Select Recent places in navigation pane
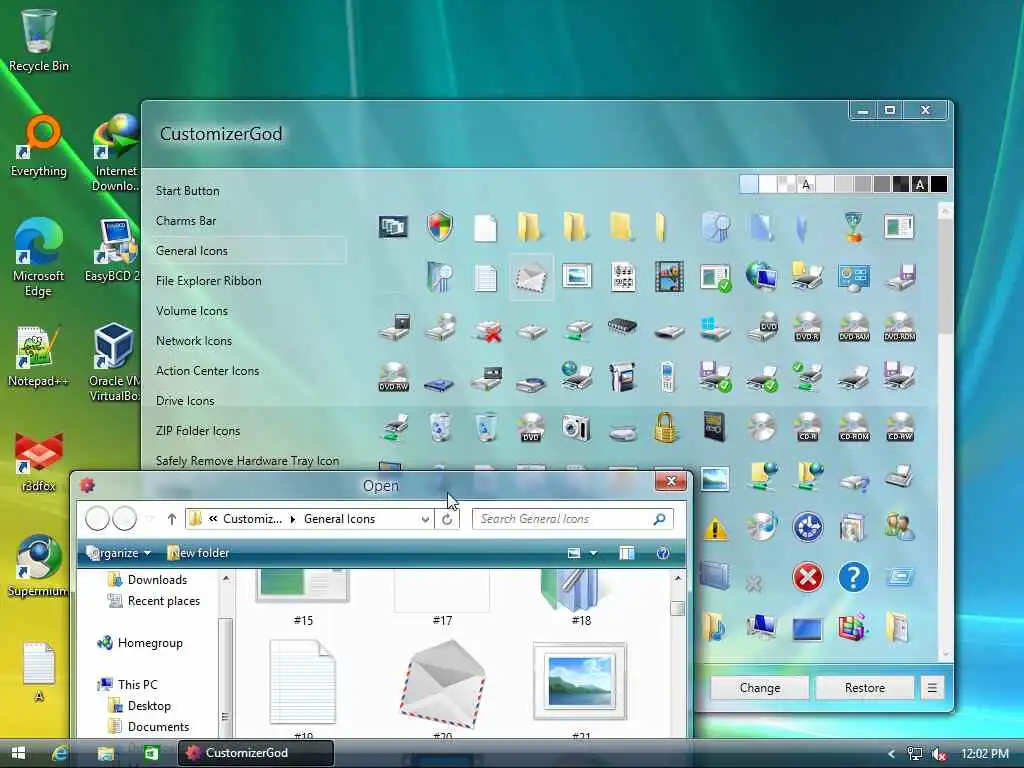 [163, 601]
